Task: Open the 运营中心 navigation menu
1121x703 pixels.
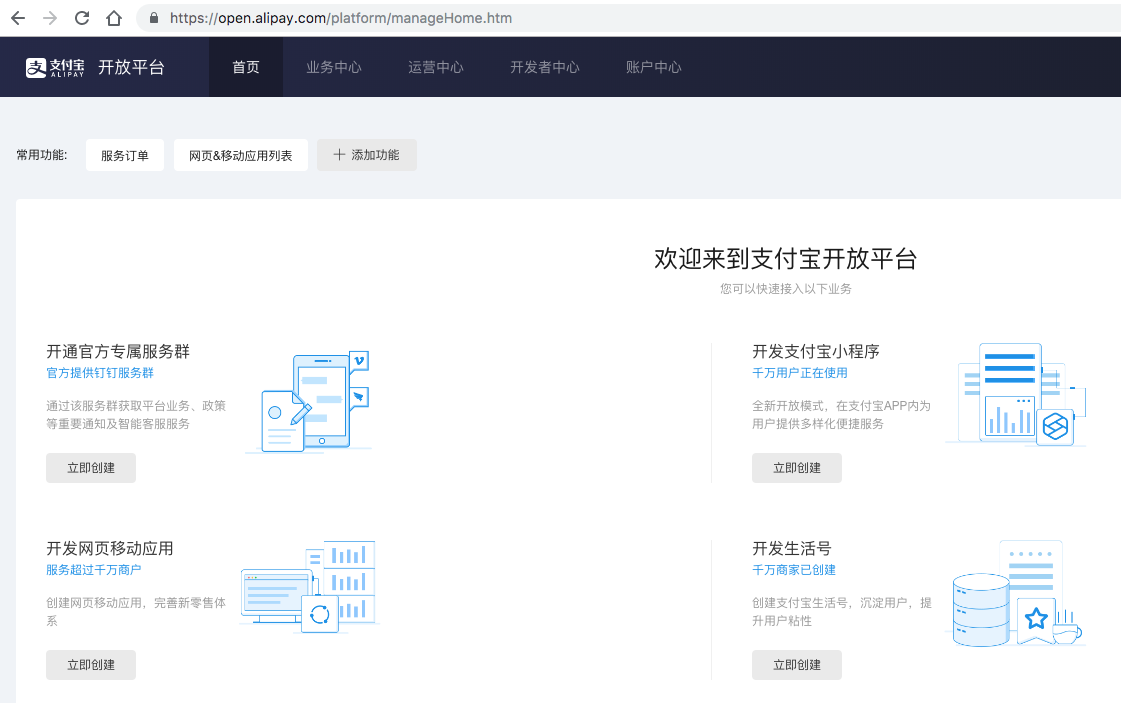Action: coord(436,67)
